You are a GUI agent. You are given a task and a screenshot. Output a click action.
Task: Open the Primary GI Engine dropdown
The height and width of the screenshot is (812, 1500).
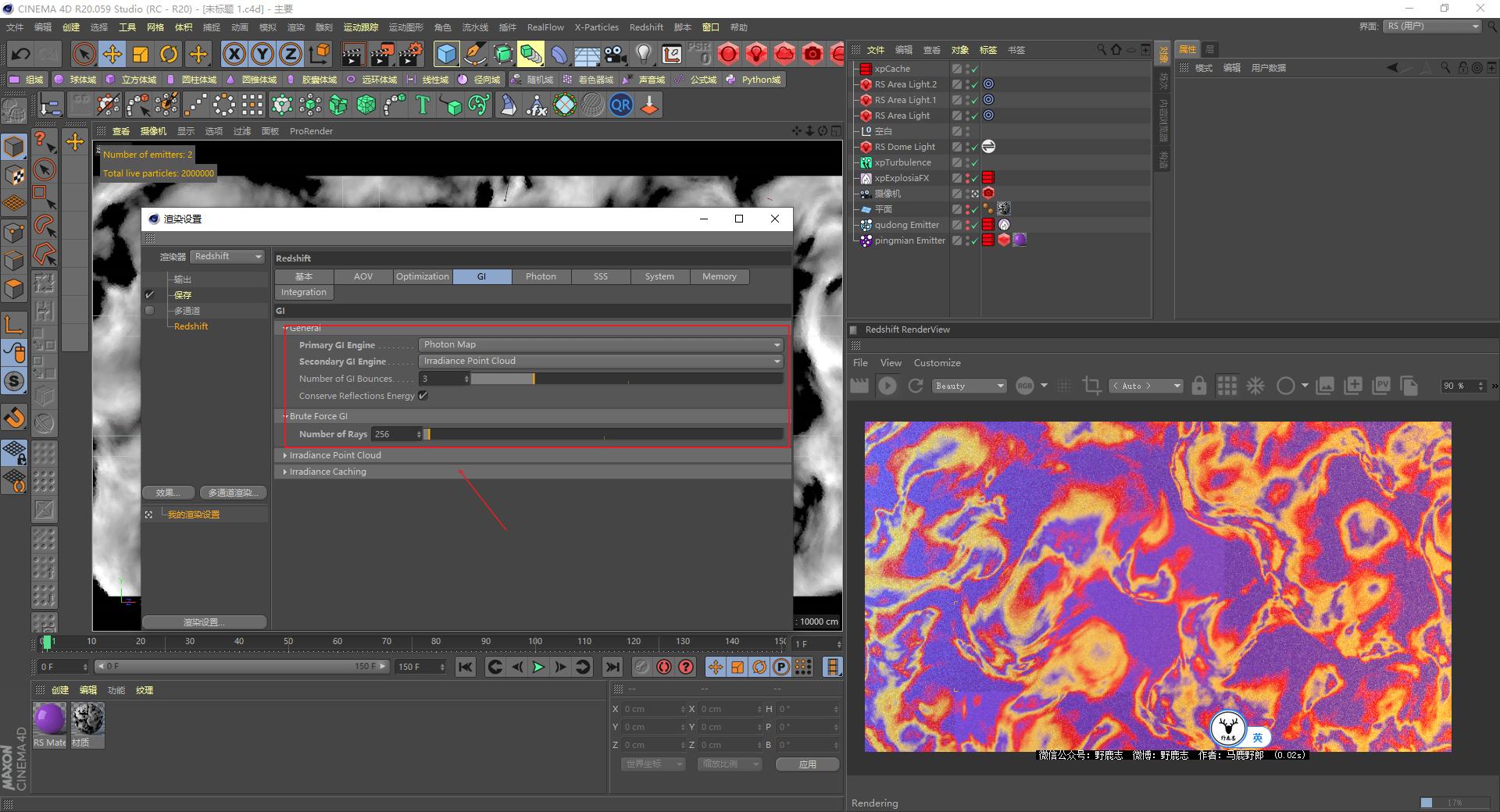pos(600,344)
